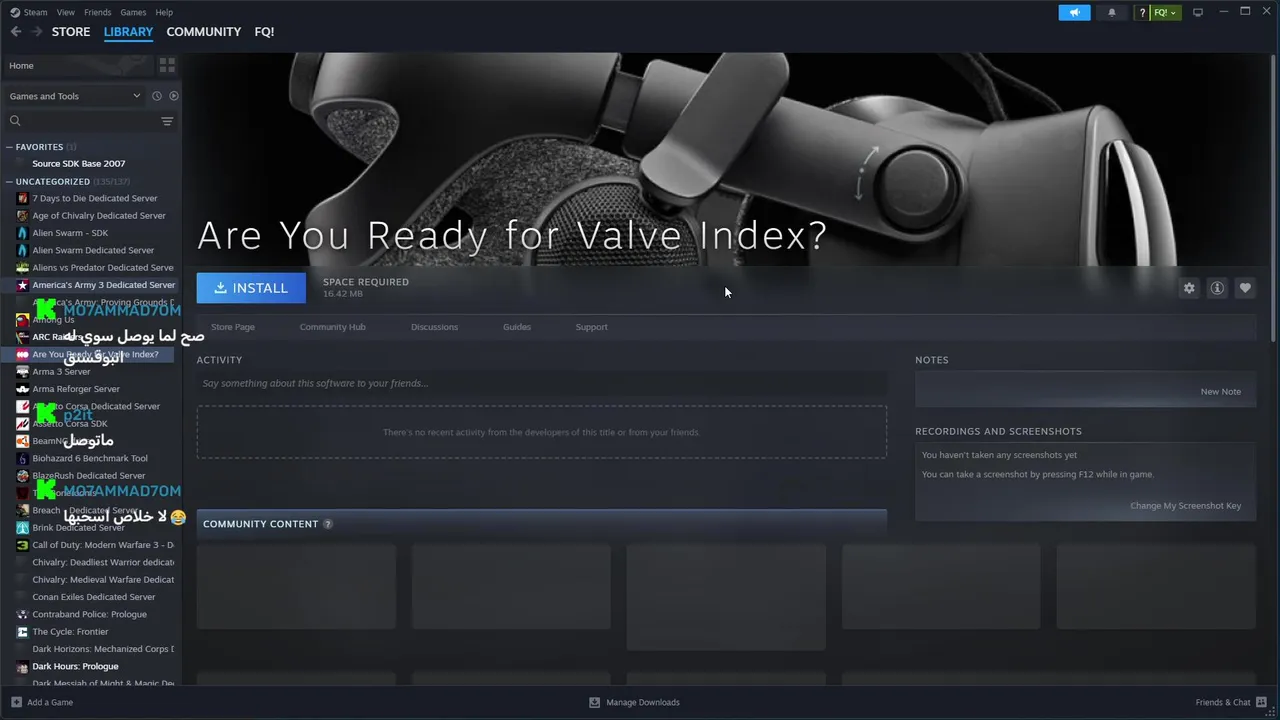Screen dimensions: 1280x720
Task: Open Discussions link
Action: pos(435,327)
